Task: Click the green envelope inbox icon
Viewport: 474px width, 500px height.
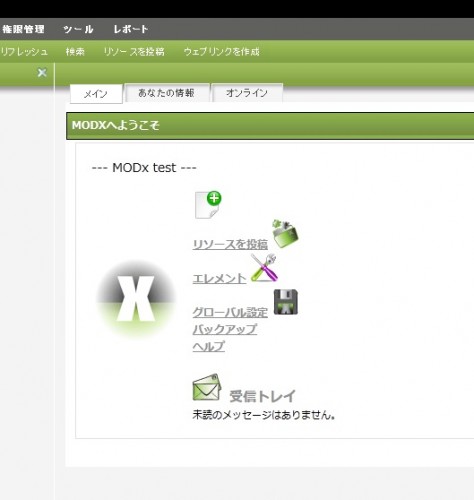Action: (207, 387)
